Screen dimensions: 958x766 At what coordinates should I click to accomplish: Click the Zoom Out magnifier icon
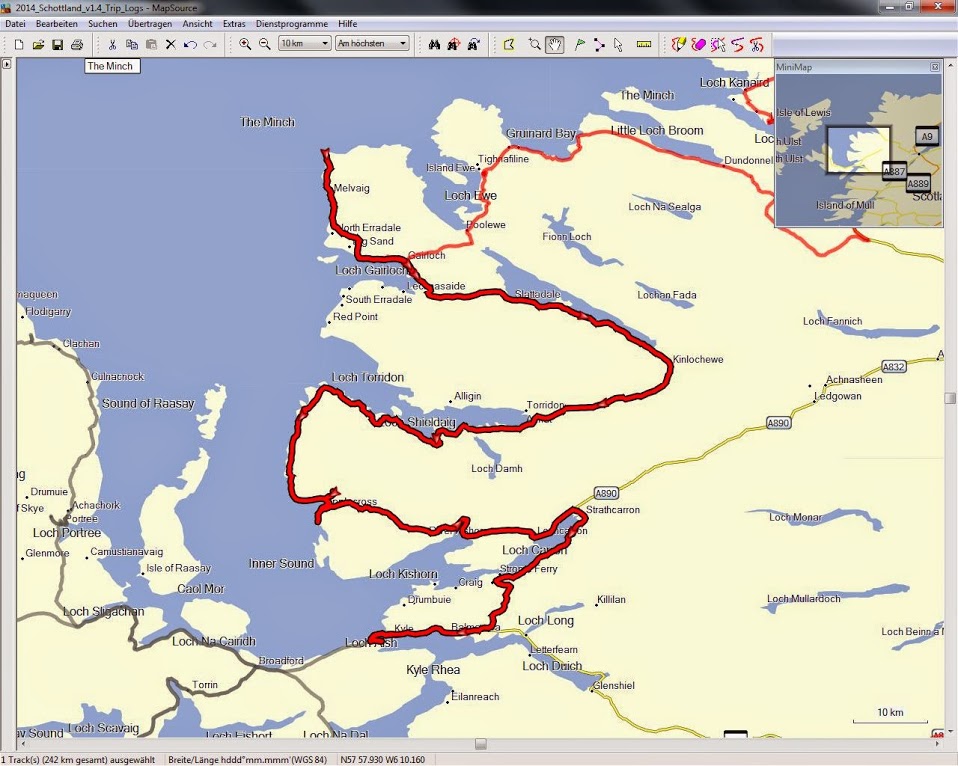click(x=265, y=44)
